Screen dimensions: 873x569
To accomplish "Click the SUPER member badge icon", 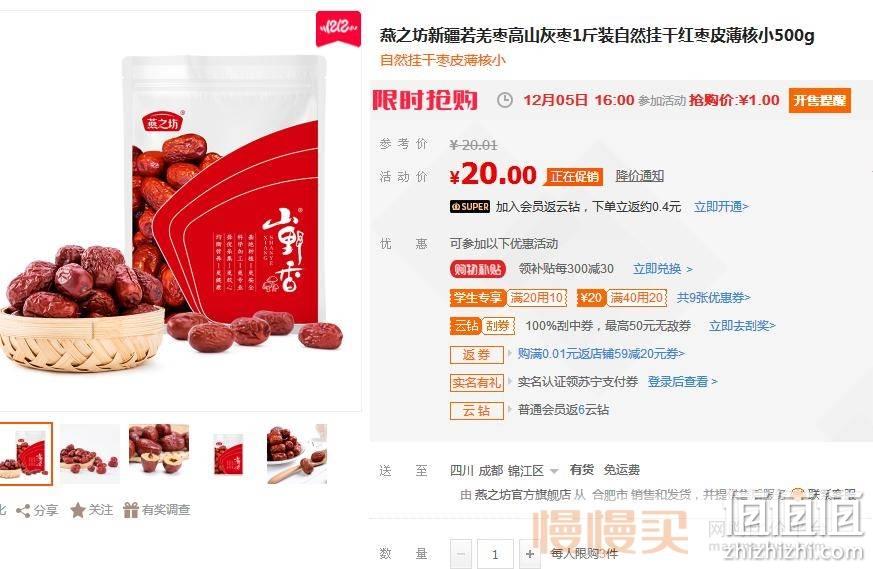I will point(470,207).
